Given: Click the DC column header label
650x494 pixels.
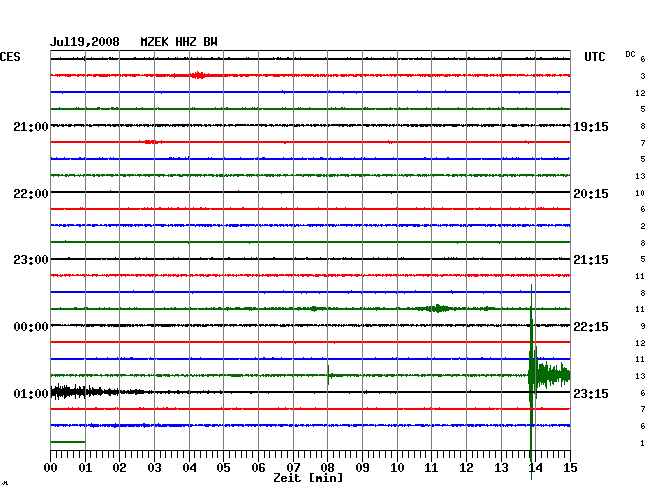Looking at the screenshot, I should coord(630,53).
